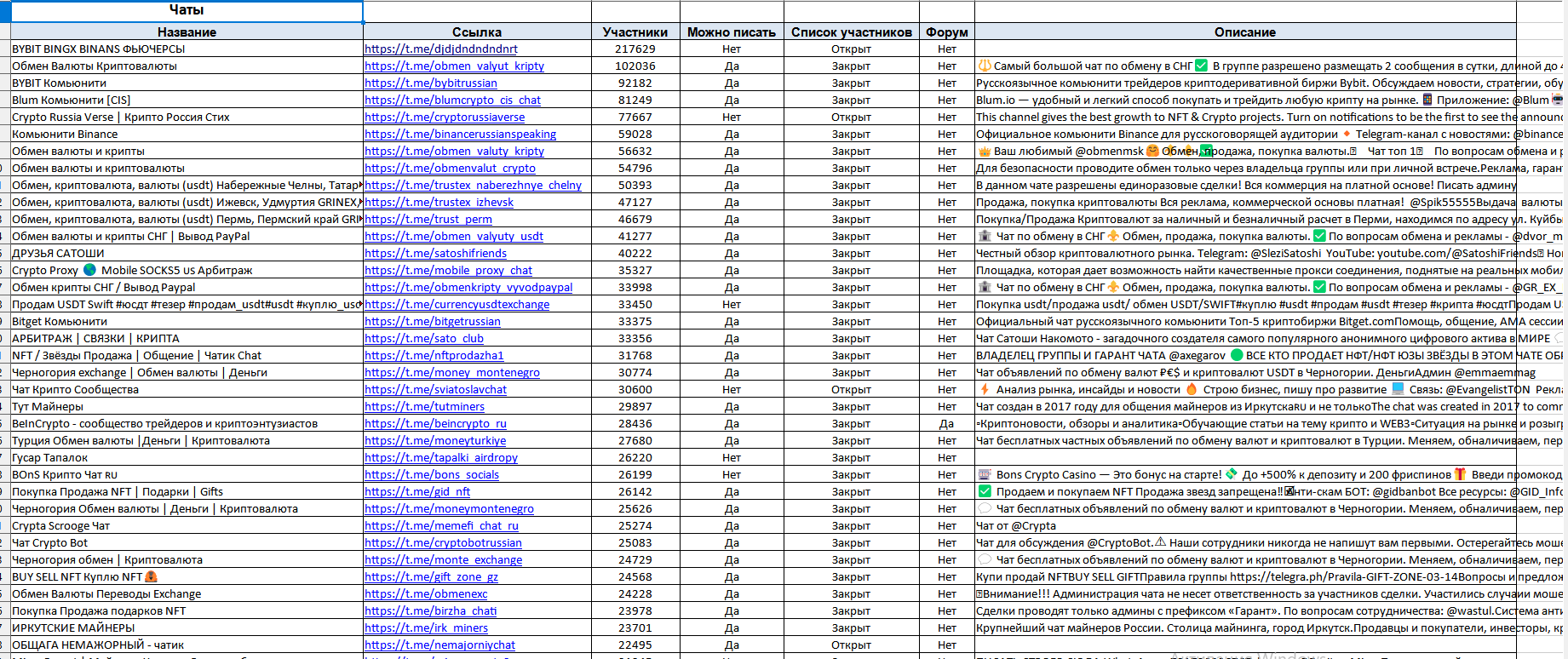Viewport: 1568px width, 659px height.
Task: Open the t.me/irk_miners link
Action: pyautogui.click(x=426, y=628)
